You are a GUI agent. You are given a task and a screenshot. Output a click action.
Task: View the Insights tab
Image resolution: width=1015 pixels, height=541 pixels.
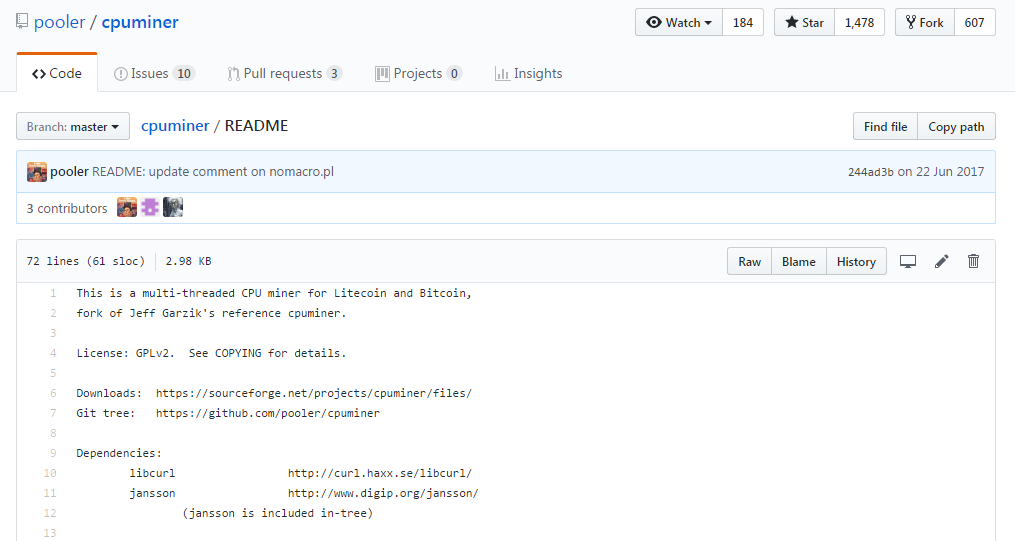[528, 73]
